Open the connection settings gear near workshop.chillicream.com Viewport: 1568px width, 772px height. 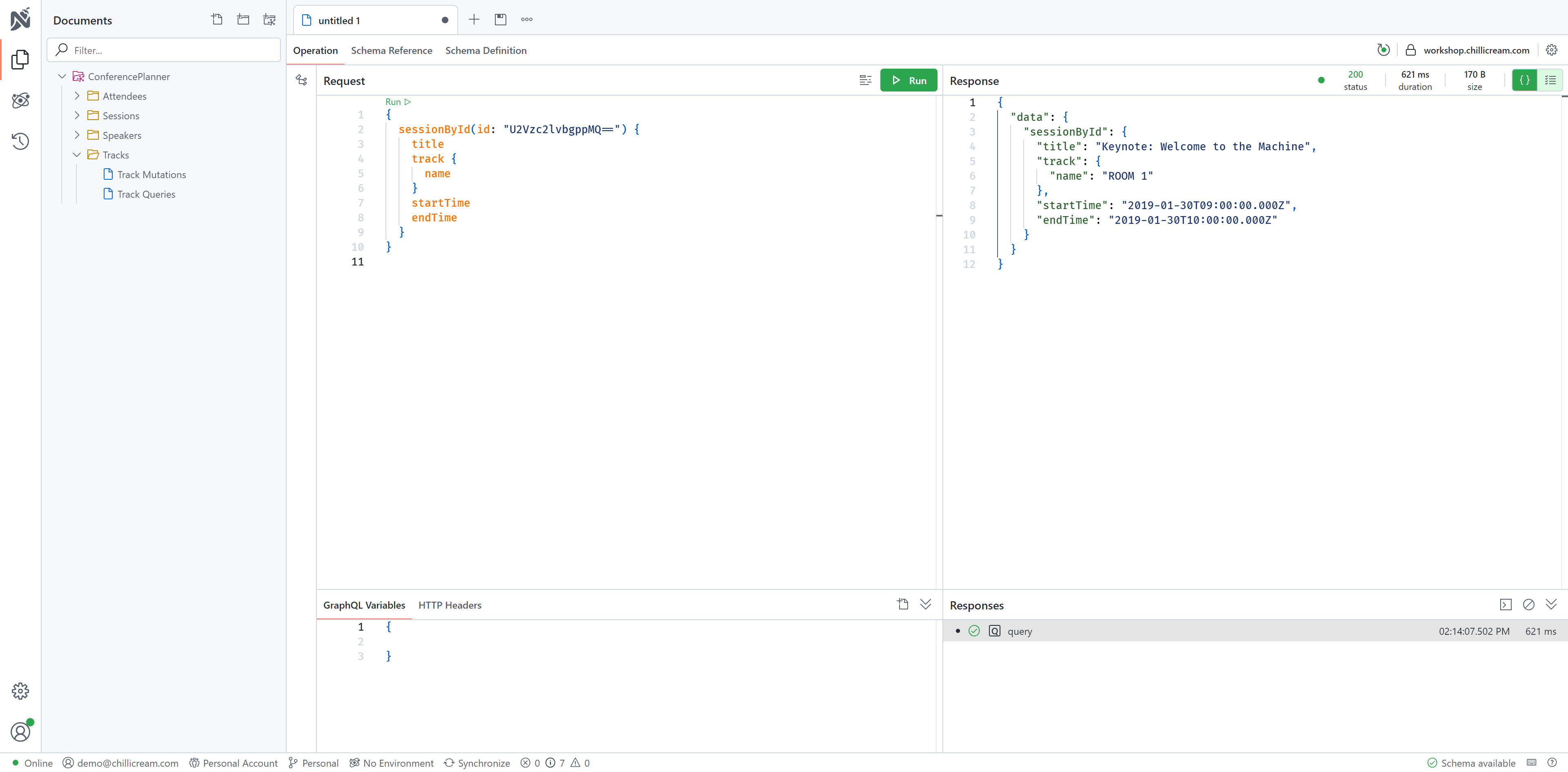click(x=1552, y=50)
